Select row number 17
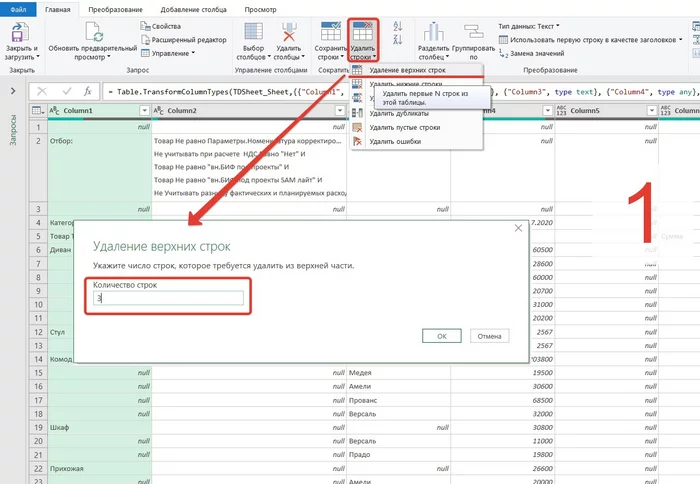Image resolution: width=700 pixels, height=484 pixels. [38, 401]
